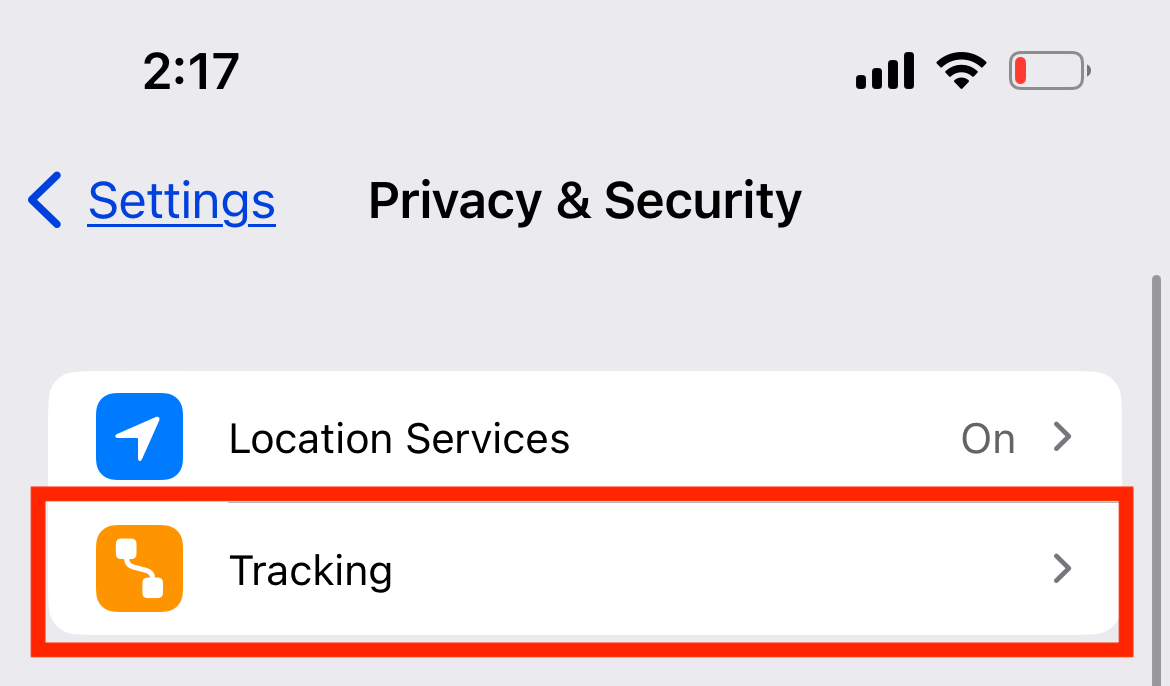The image size is (1170, 686).
Task: Tap the cellular signal bars icon
Action: tap(885, 72)
